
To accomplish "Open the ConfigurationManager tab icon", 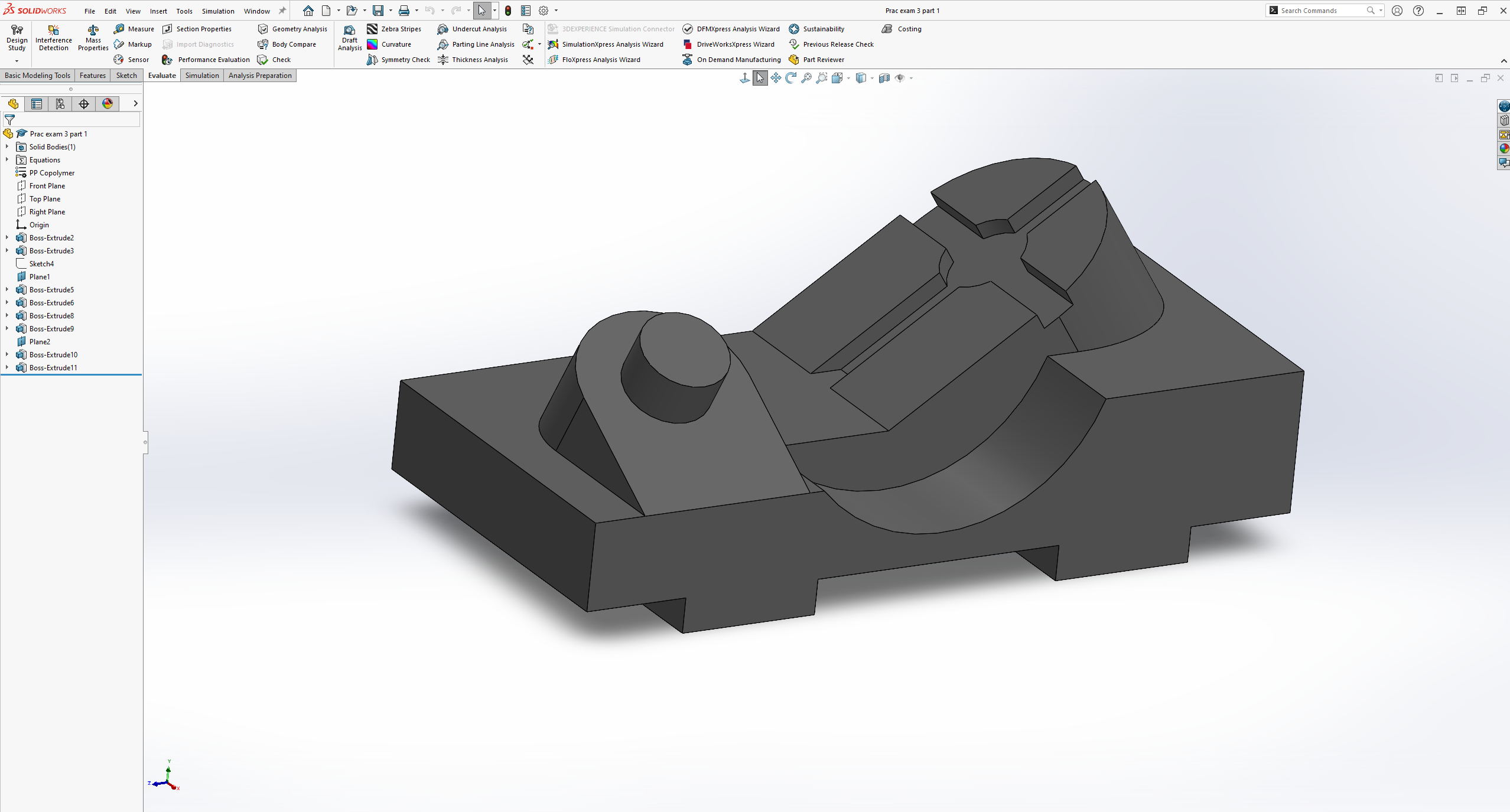I will point(60,104).
